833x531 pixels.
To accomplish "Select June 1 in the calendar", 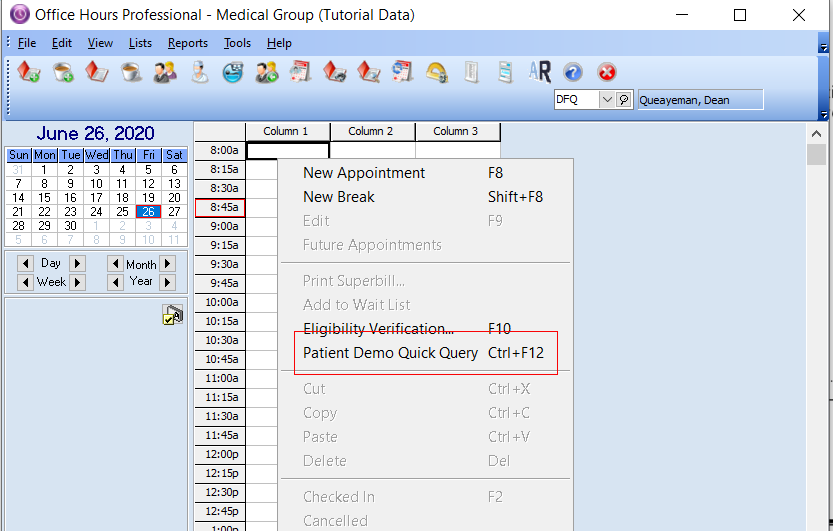I will tap(44, 169).
